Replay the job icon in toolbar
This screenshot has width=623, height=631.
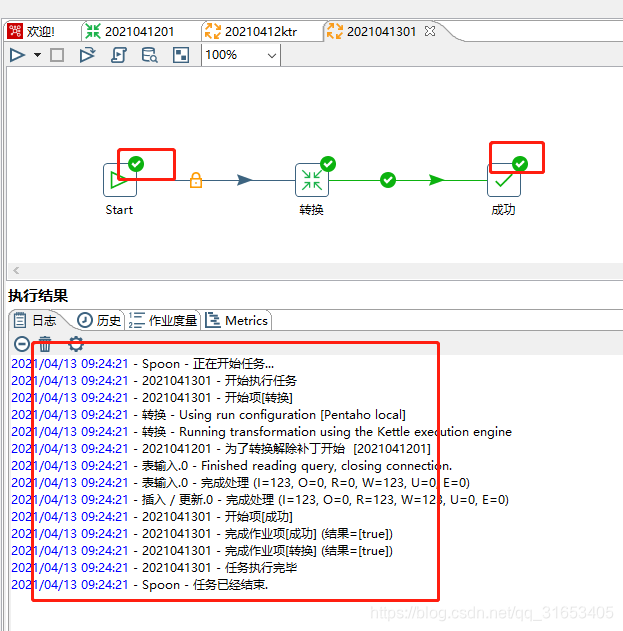point(87,55)
